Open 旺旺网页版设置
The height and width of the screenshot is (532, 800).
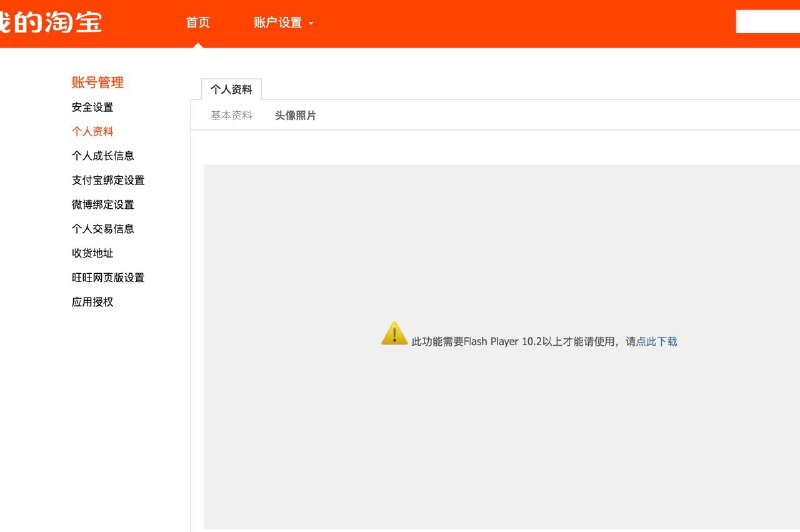[108, 277]
